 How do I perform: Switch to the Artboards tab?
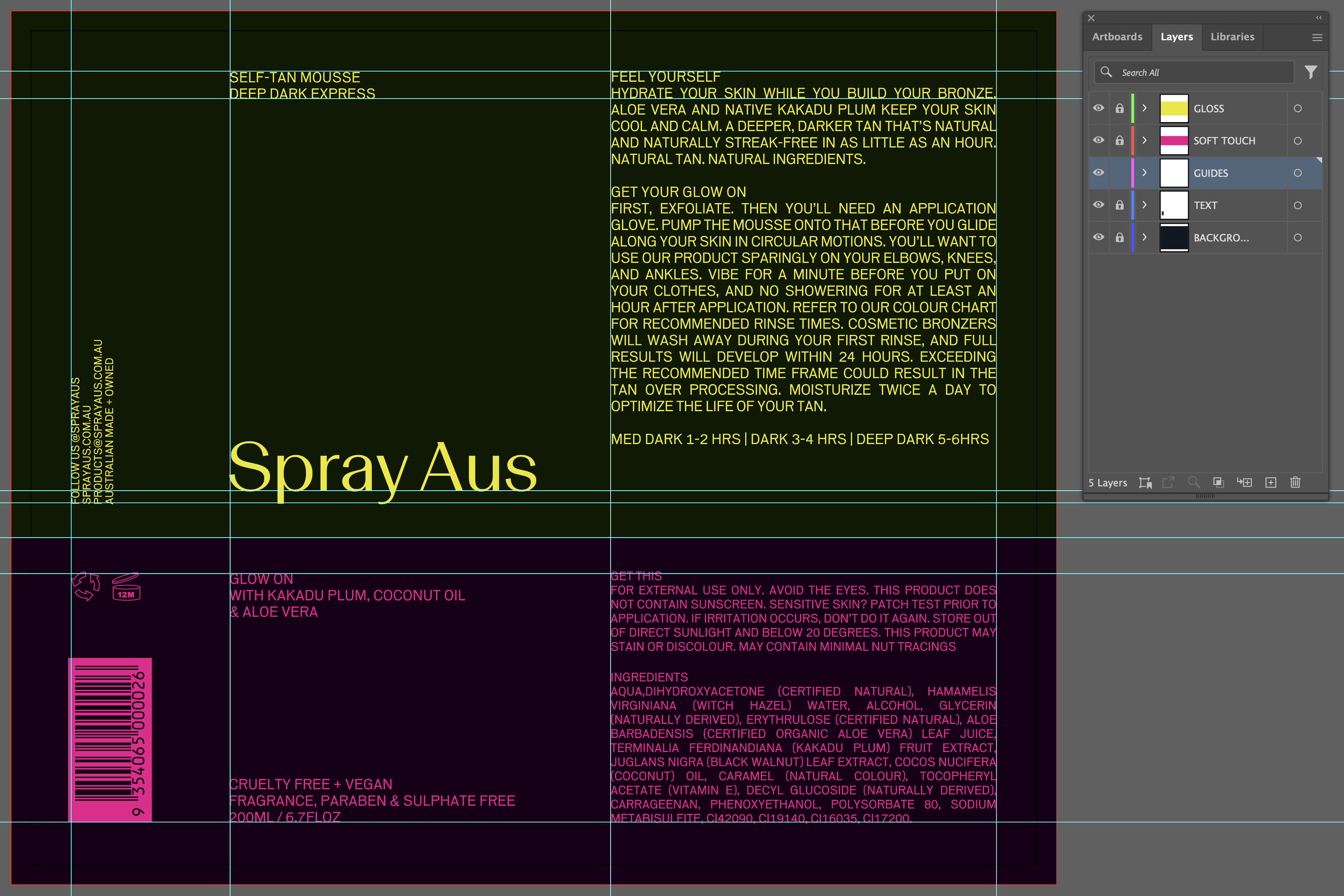tap(1117, 37)
